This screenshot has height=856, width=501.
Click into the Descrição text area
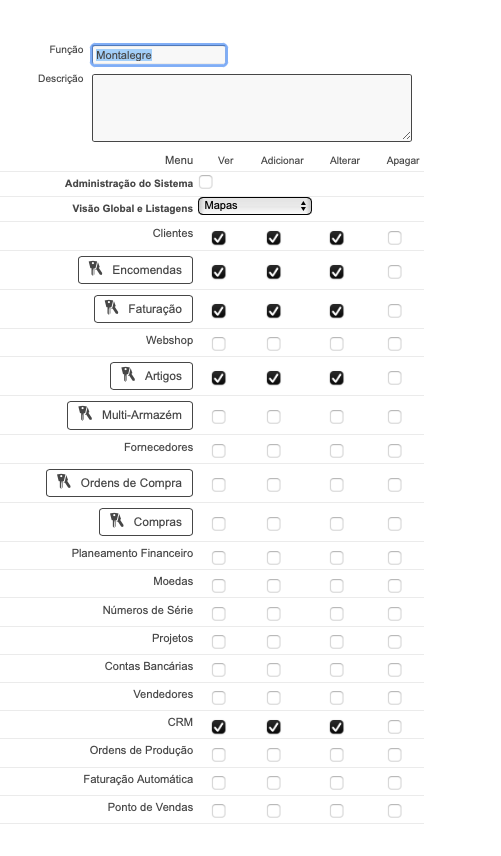coord(252,108)
